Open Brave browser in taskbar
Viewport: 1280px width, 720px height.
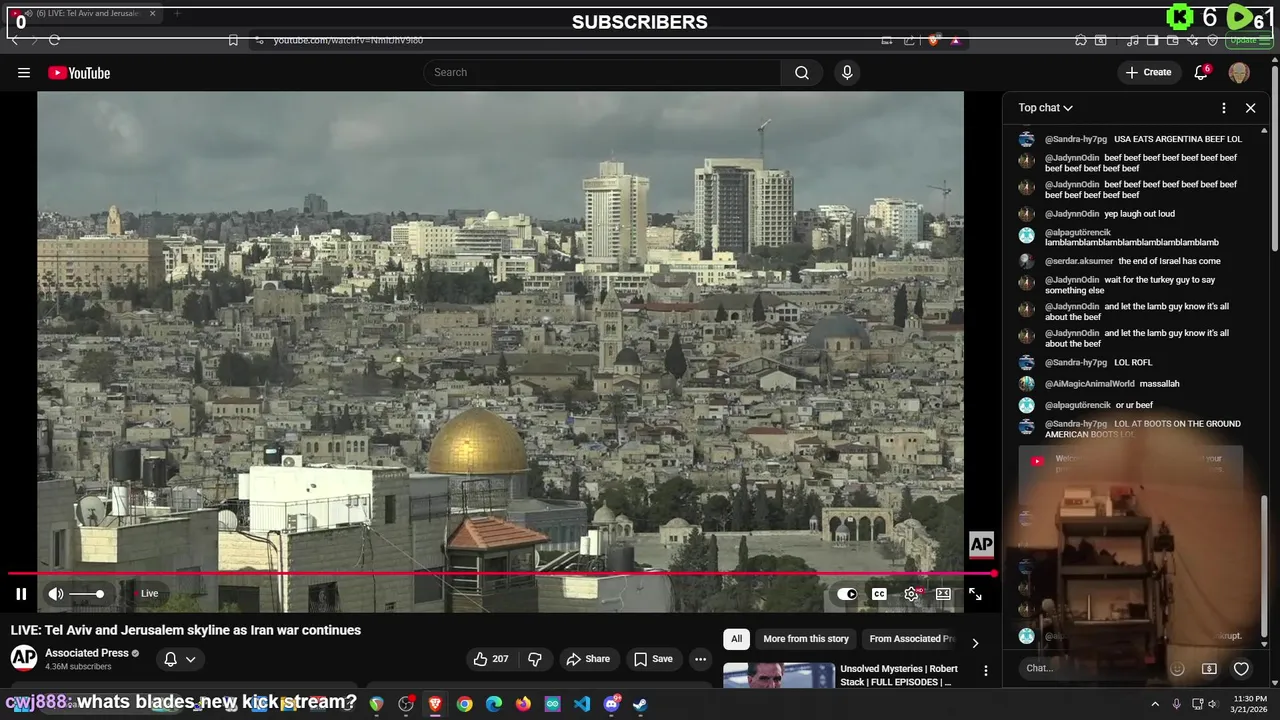435,704
